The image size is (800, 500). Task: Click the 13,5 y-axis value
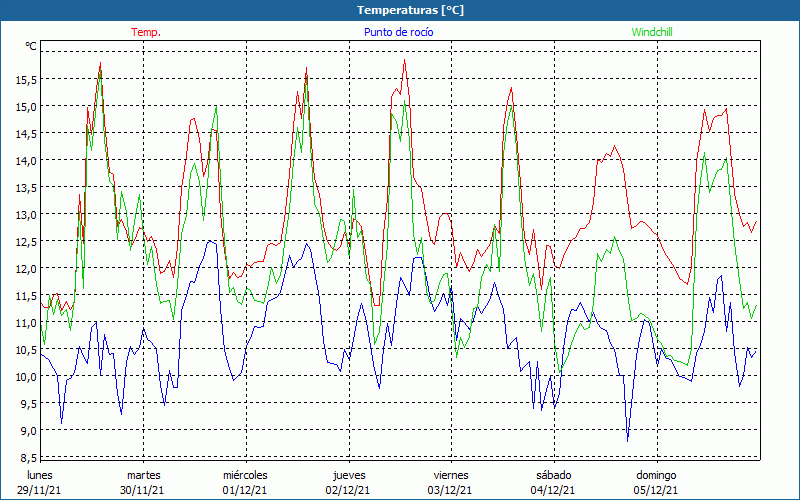click(27, 188)
